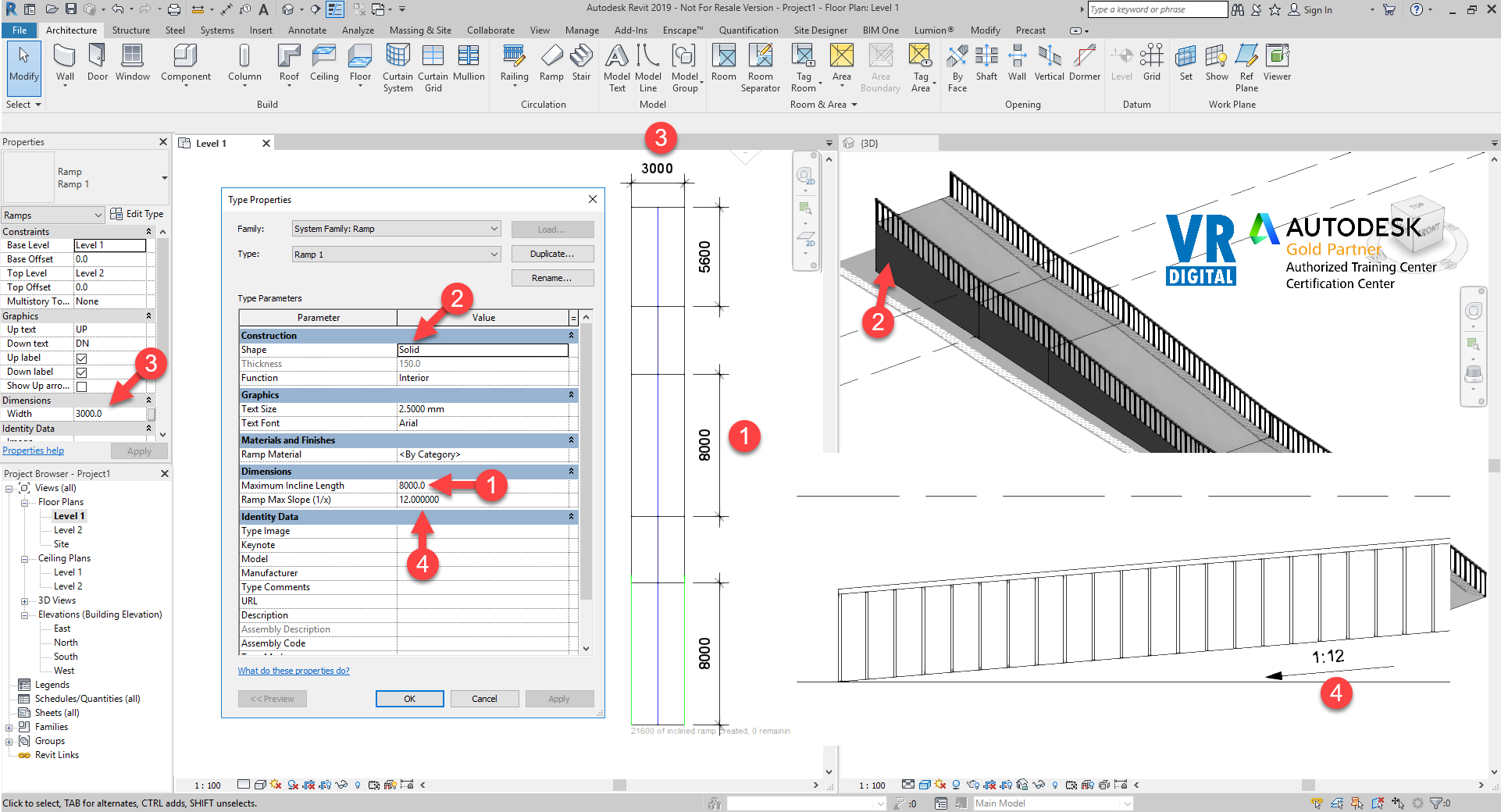Select the Curtain System tool
1501x812 pixels.
click(398, 68)
